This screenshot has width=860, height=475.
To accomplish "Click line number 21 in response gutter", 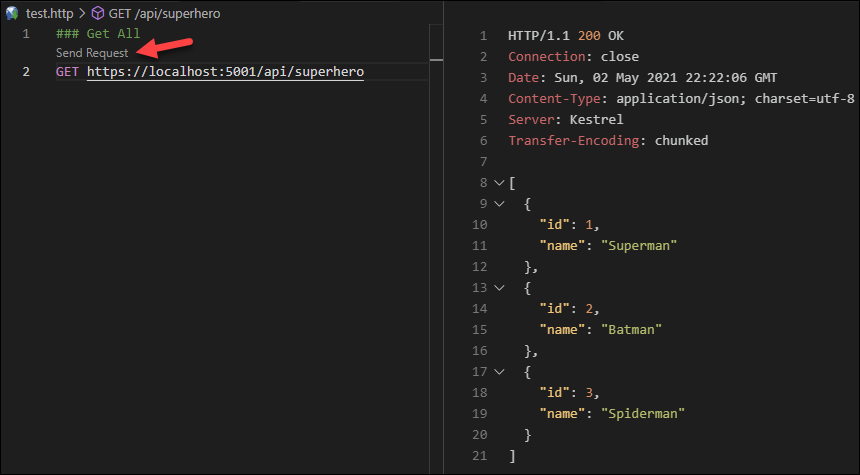I will pyautogui.click(x=479, y=456).
